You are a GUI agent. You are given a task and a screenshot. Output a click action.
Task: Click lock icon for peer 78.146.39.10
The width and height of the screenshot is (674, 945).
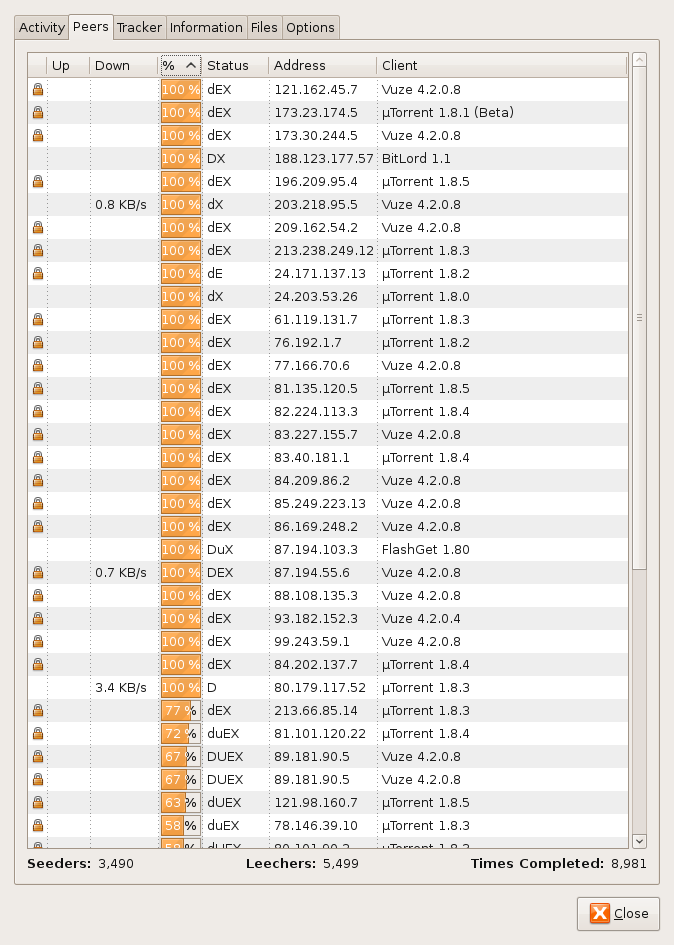click(x=38, y=826)
